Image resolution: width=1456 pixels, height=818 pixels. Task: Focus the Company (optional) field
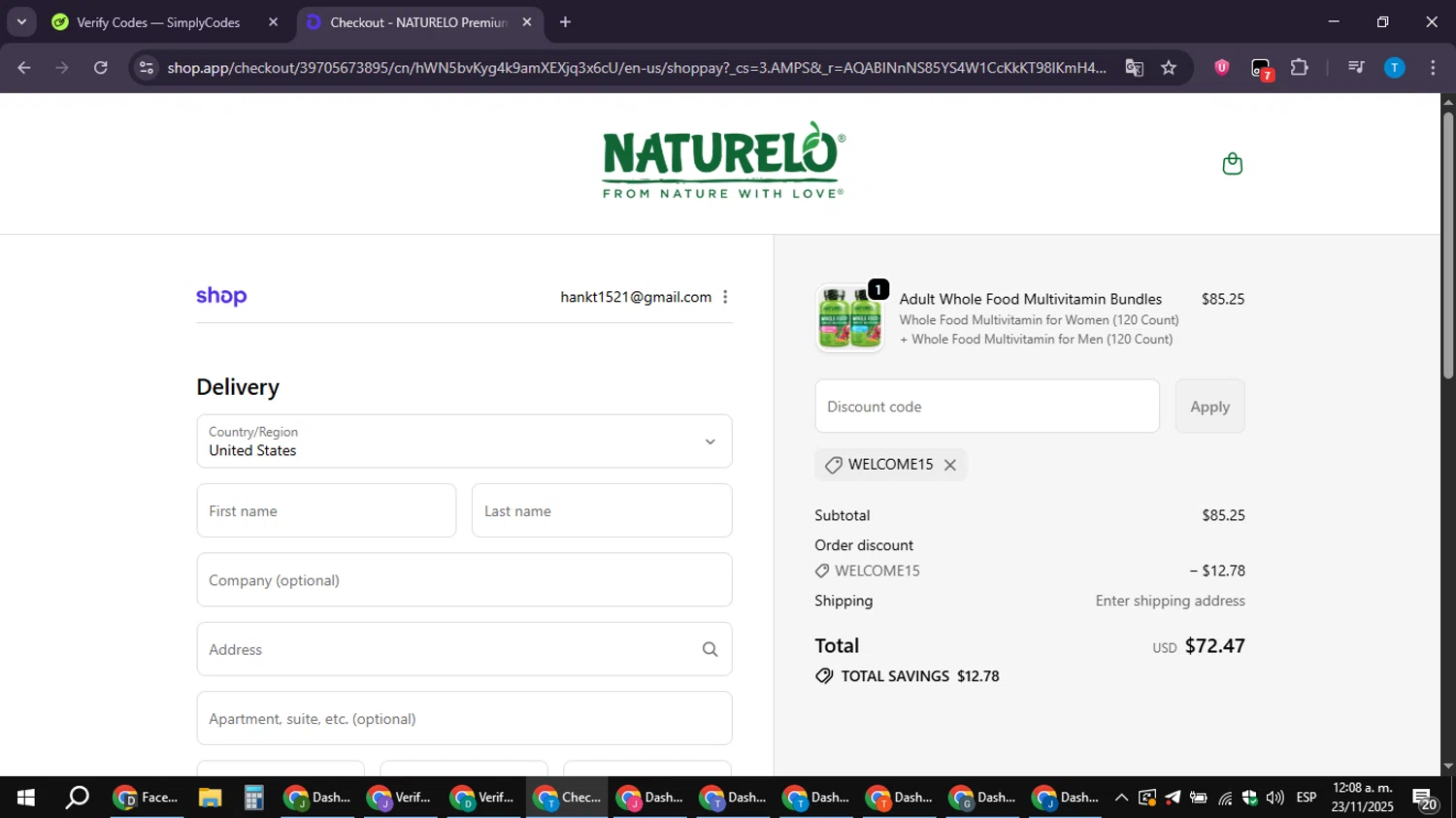(464, 580)
